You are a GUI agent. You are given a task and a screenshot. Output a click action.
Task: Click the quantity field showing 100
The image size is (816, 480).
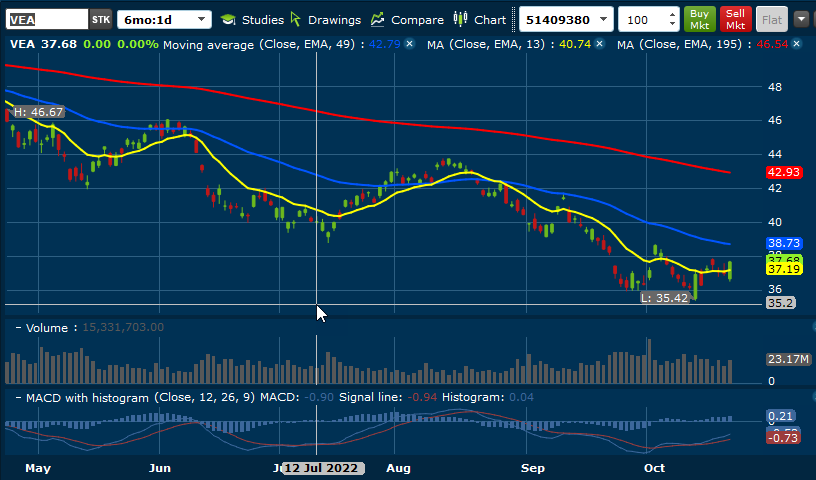click(643, 20)
